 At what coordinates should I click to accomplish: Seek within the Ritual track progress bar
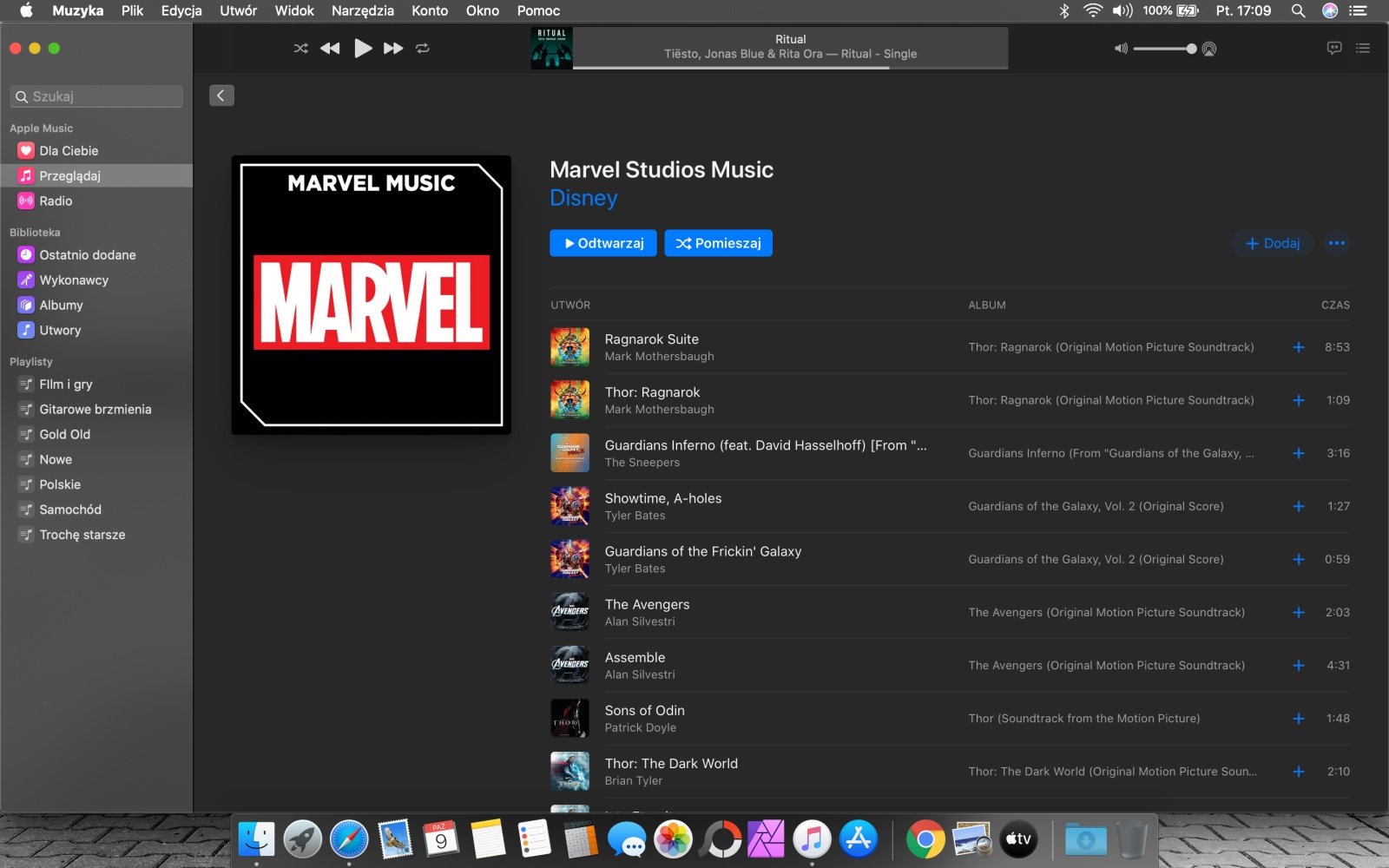(x=791, y=68)
